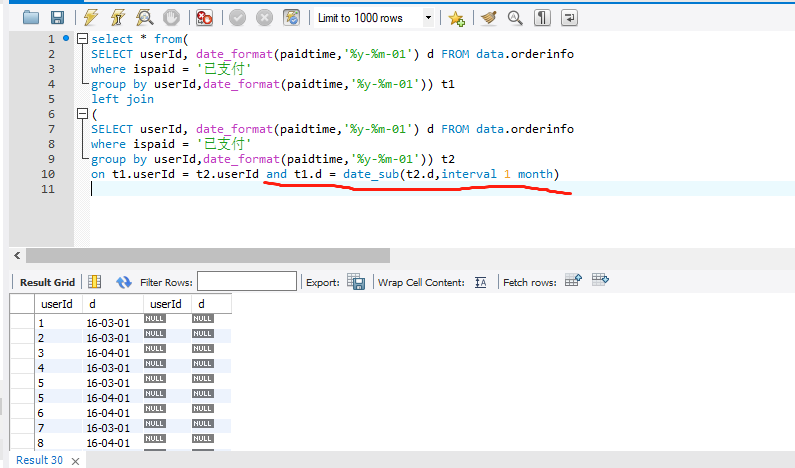Commit transaction checkmark icon
The width and height of the screenshot is (795, 468).
[x=237, y=18]
